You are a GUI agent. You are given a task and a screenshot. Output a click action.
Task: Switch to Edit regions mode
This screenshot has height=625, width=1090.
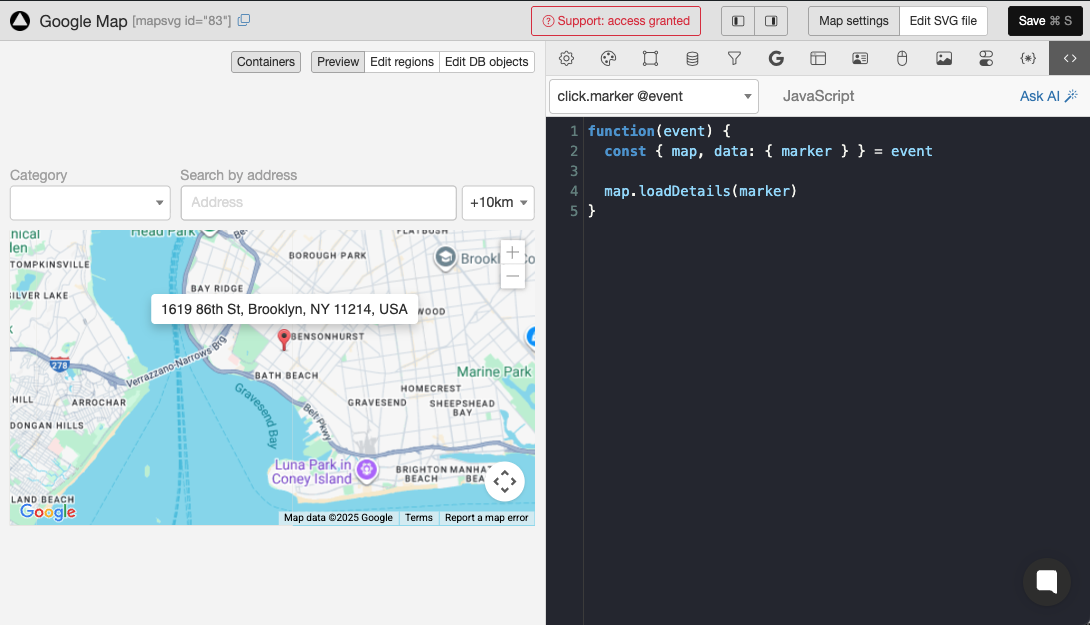[x=402, y=62]
